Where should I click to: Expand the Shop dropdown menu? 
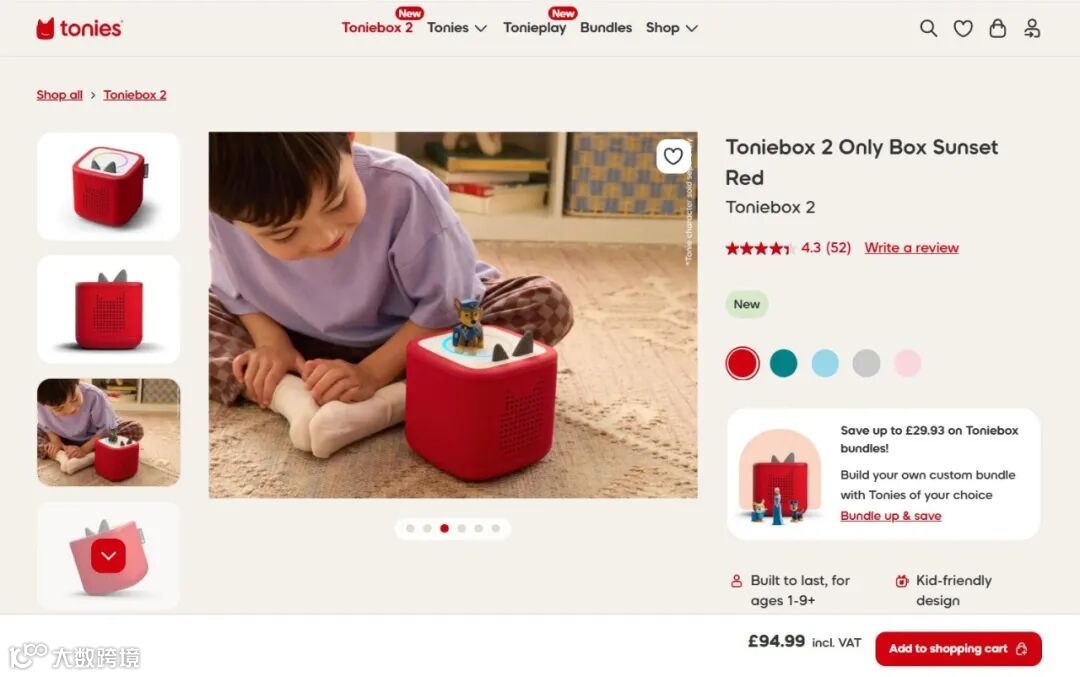[672, 28]
